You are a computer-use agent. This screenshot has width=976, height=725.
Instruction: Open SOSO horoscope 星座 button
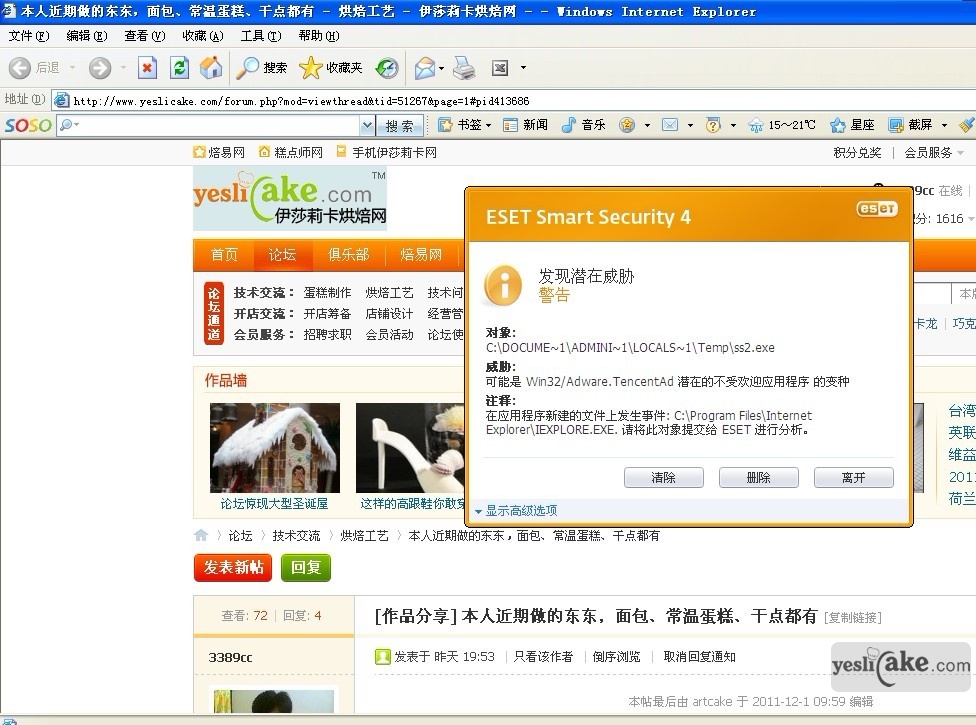[852, 125]
